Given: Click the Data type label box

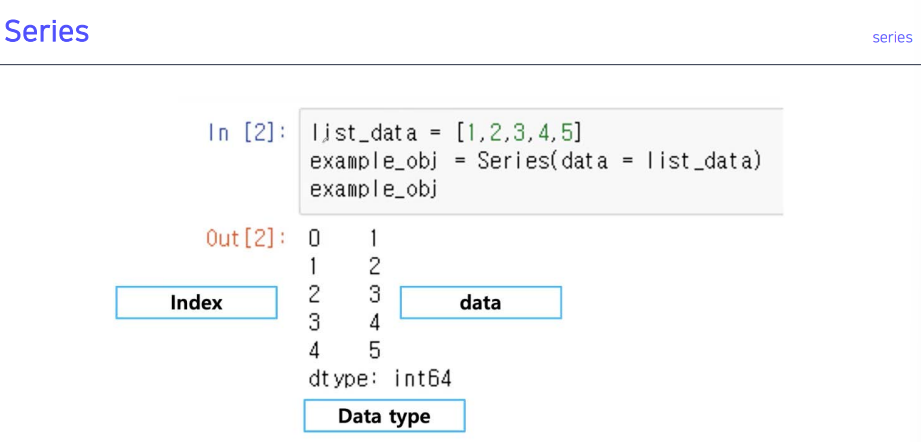Looking at the screenshot, I should click(384, 416).
